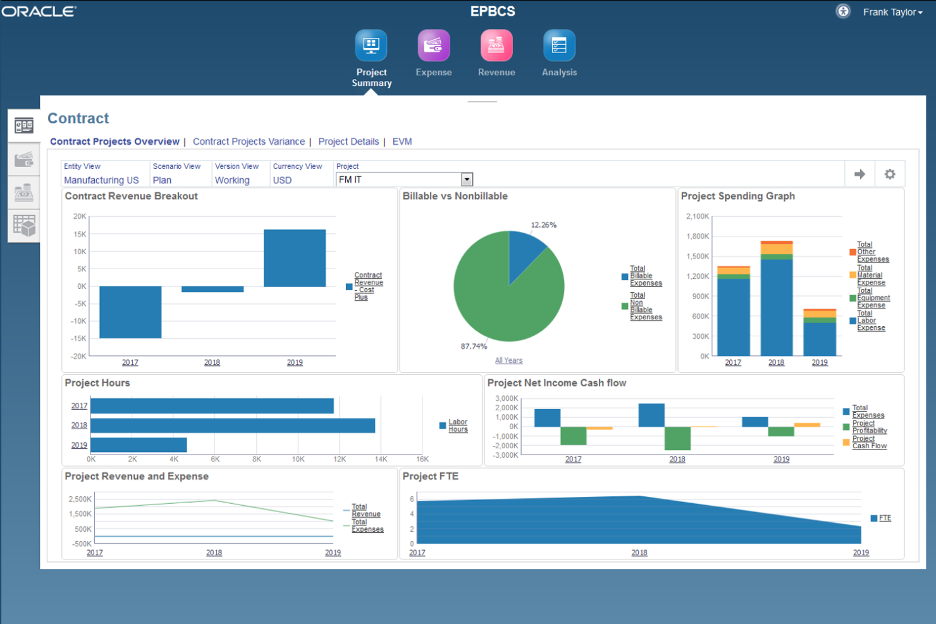Click 2019 label in Project Spending Graph
The height and width of the screenshot is (624, 936).
820,362
